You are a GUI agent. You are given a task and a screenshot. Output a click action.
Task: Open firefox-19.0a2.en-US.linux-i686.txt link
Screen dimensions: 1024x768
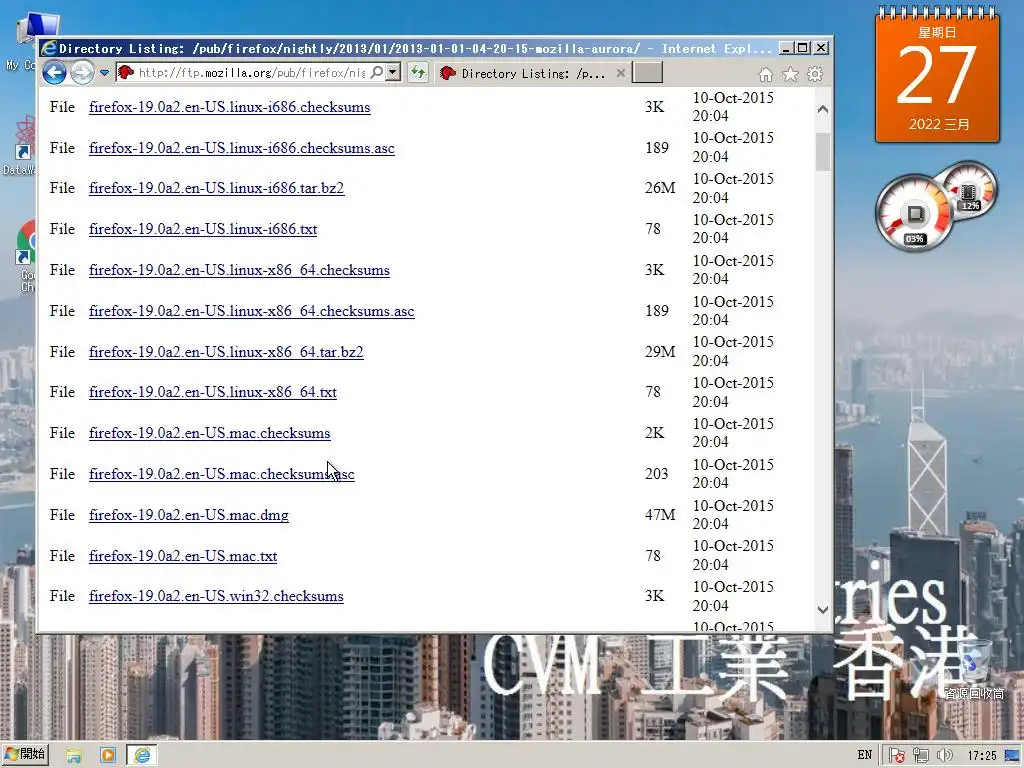pos(203,229)
